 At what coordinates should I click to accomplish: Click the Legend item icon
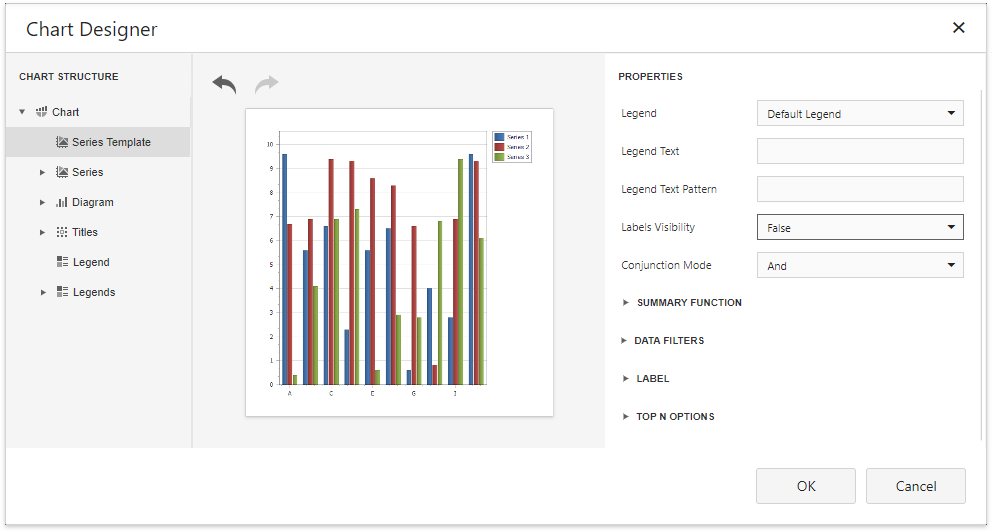[62, 262]
